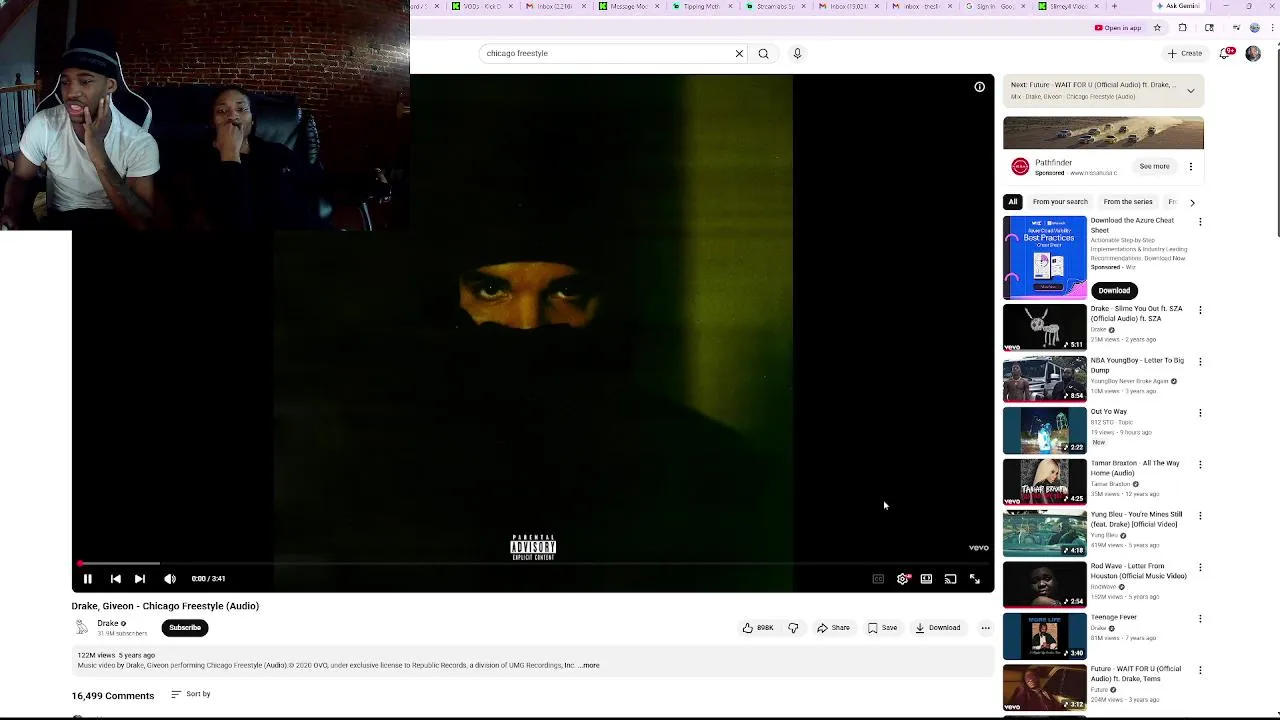
Task: Like the video (898K)
Action: pos(759,628)
